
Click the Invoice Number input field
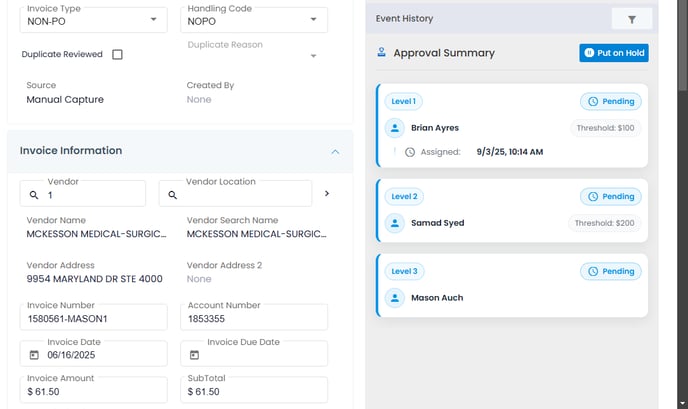94,319
